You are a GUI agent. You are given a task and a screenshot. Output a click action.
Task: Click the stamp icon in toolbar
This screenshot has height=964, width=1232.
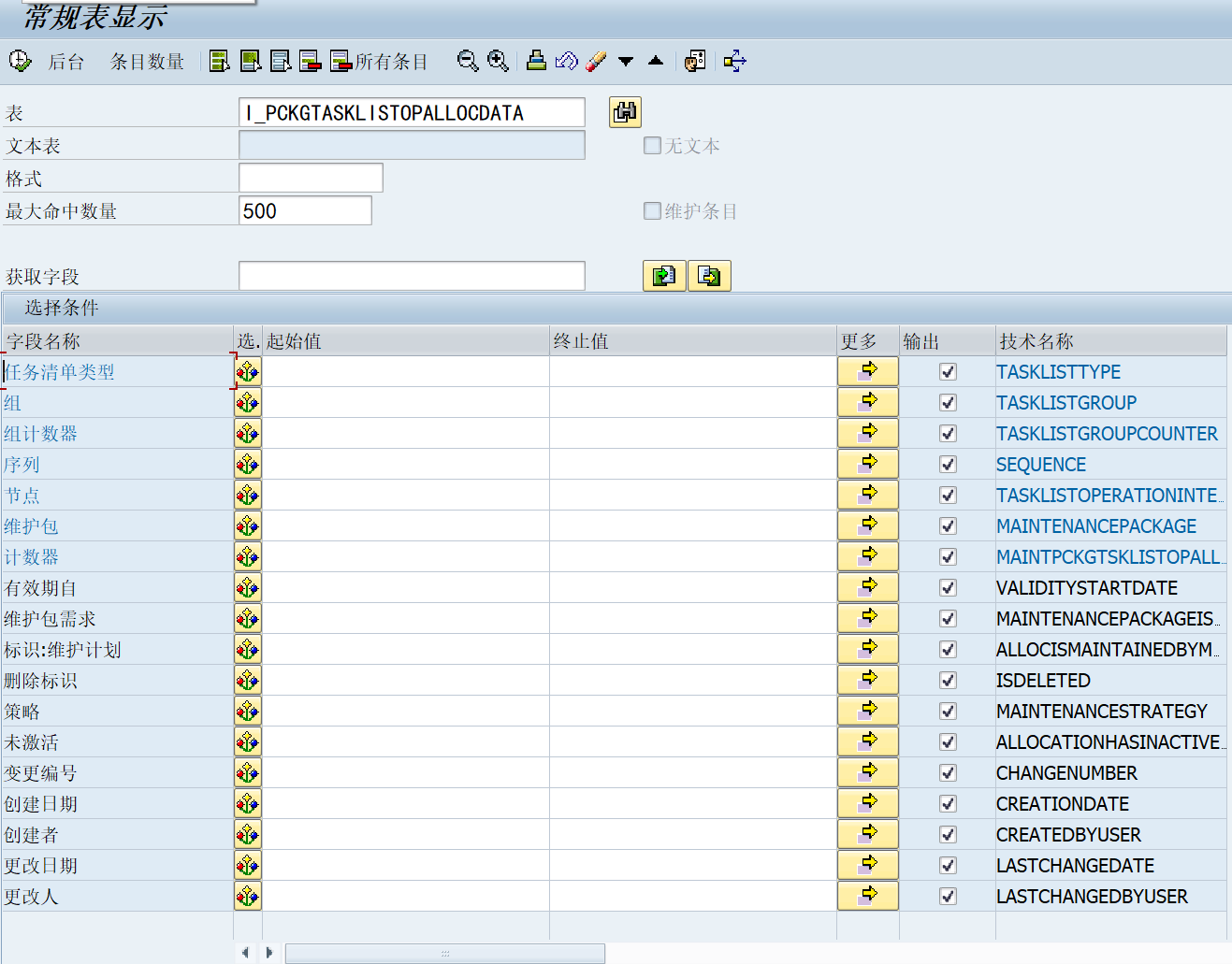click(536, 62)
